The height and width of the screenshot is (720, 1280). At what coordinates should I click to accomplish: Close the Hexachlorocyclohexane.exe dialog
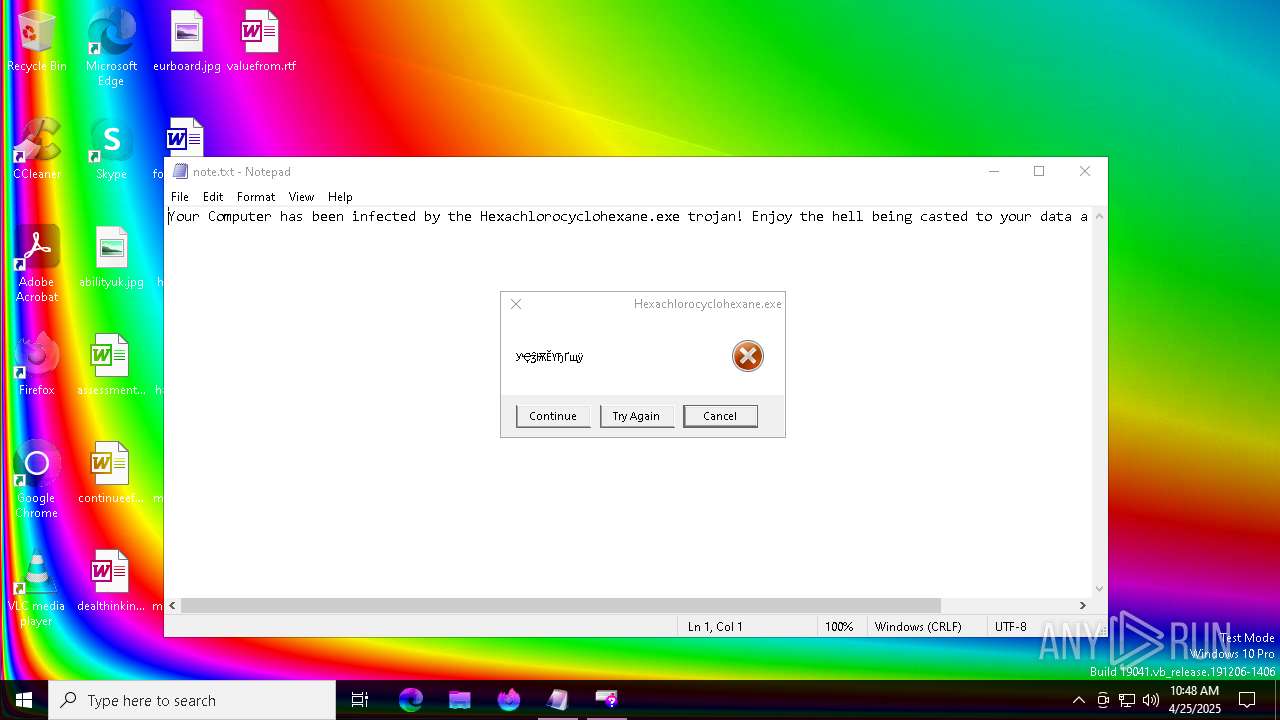tap(516, 304)
